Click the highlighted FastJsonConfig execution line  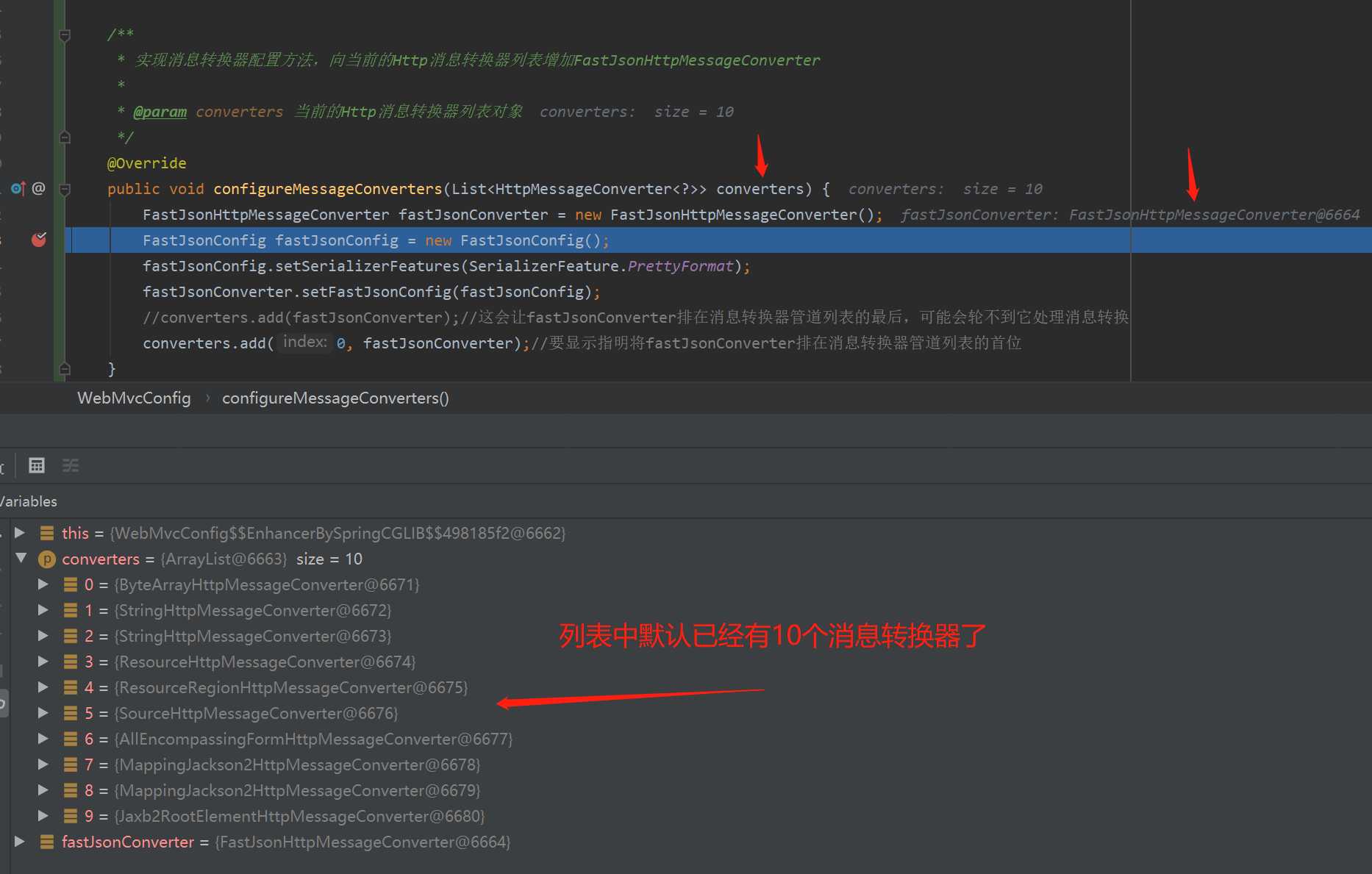(x=718, y=240)
